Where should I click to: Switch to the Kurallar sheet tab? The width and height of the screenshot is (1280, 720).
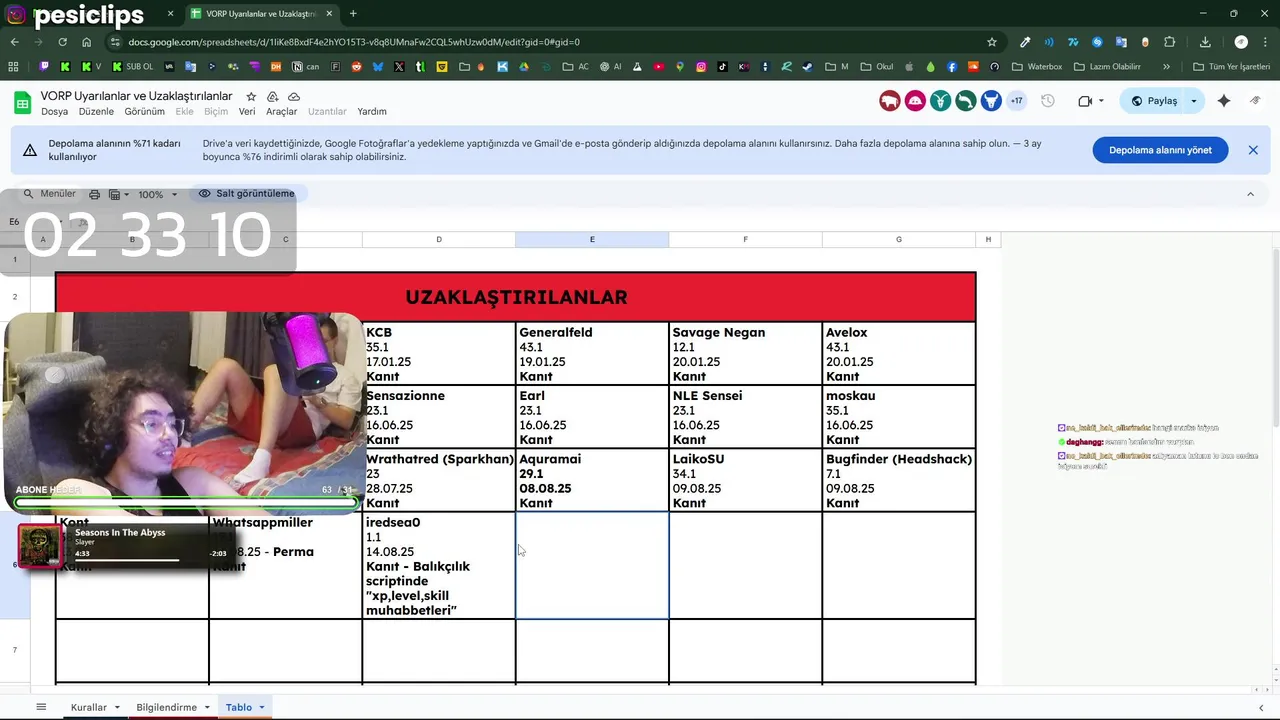point(89,707)
